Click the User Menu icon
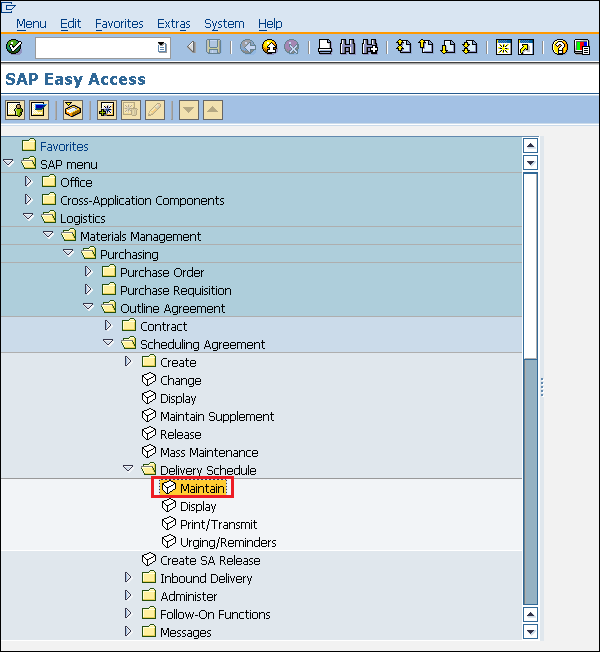600x652 pixels. tap(15, 110)
